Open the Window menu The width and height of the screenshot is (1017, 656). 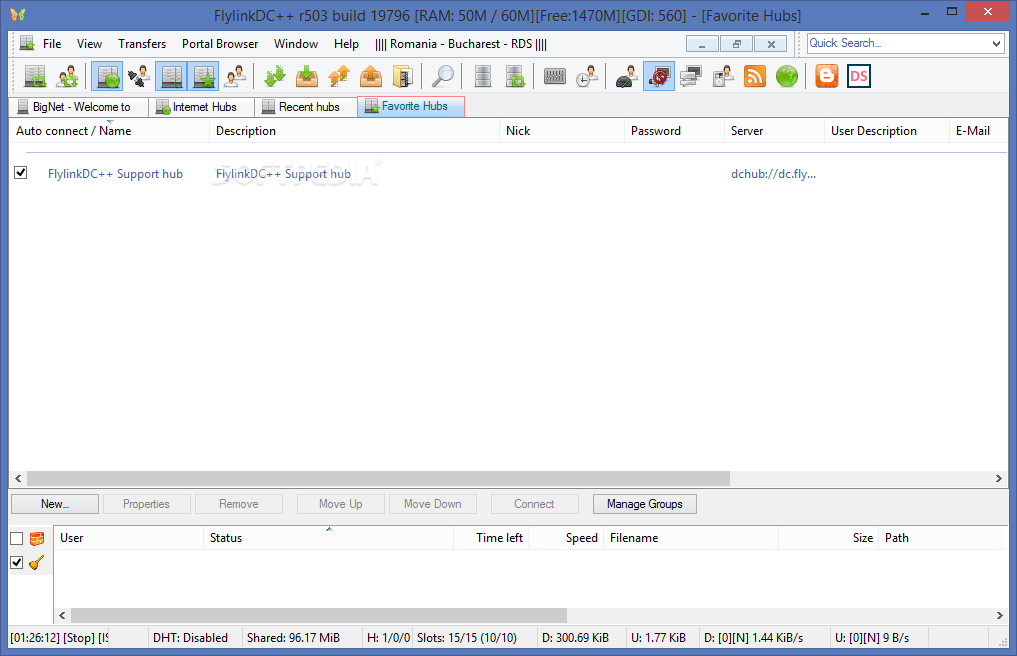[x=296, y=43]
